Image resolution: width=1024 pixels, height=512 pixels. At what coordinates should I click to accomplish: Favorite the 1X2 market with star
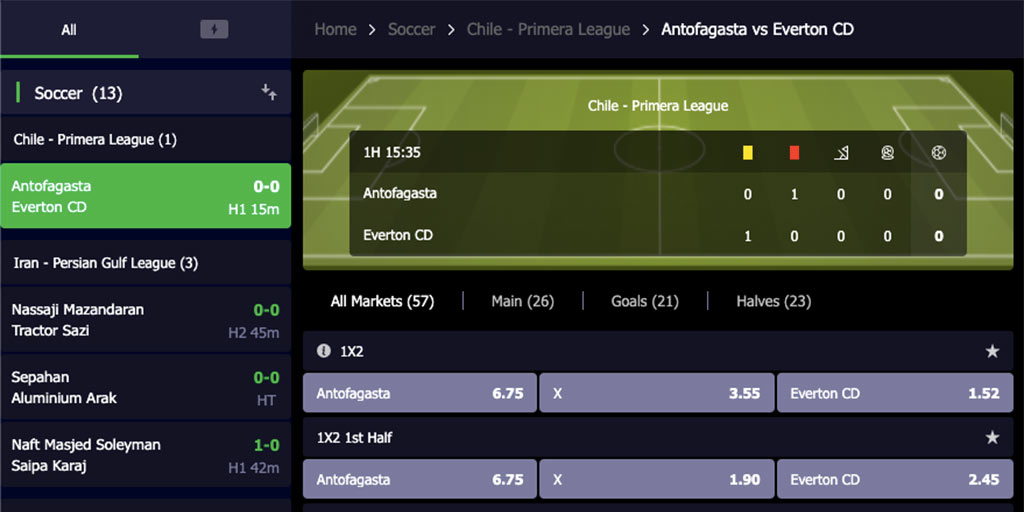click(992, 351)
